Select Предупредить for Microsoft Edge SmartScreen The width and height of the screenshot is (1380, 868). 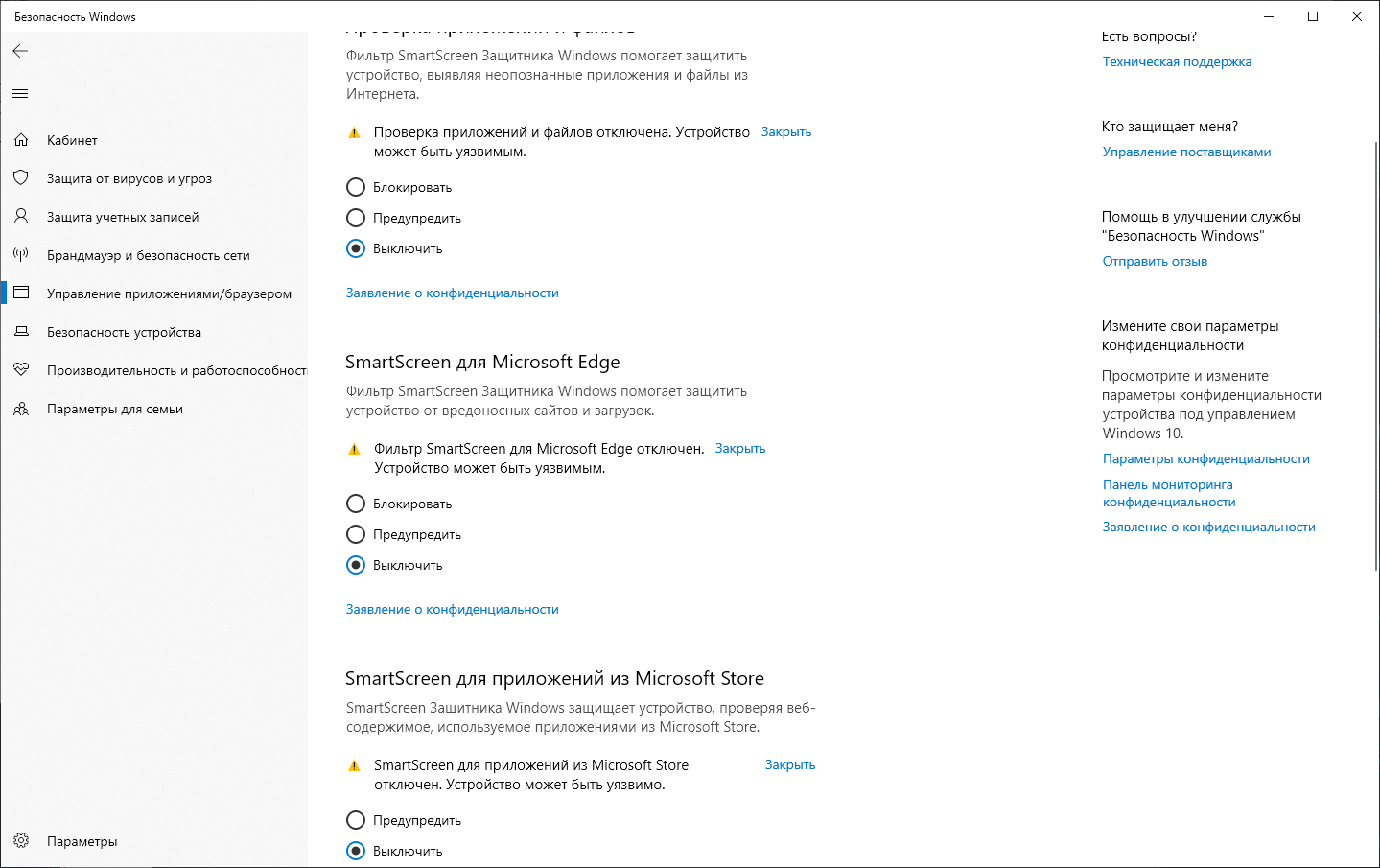356,534
